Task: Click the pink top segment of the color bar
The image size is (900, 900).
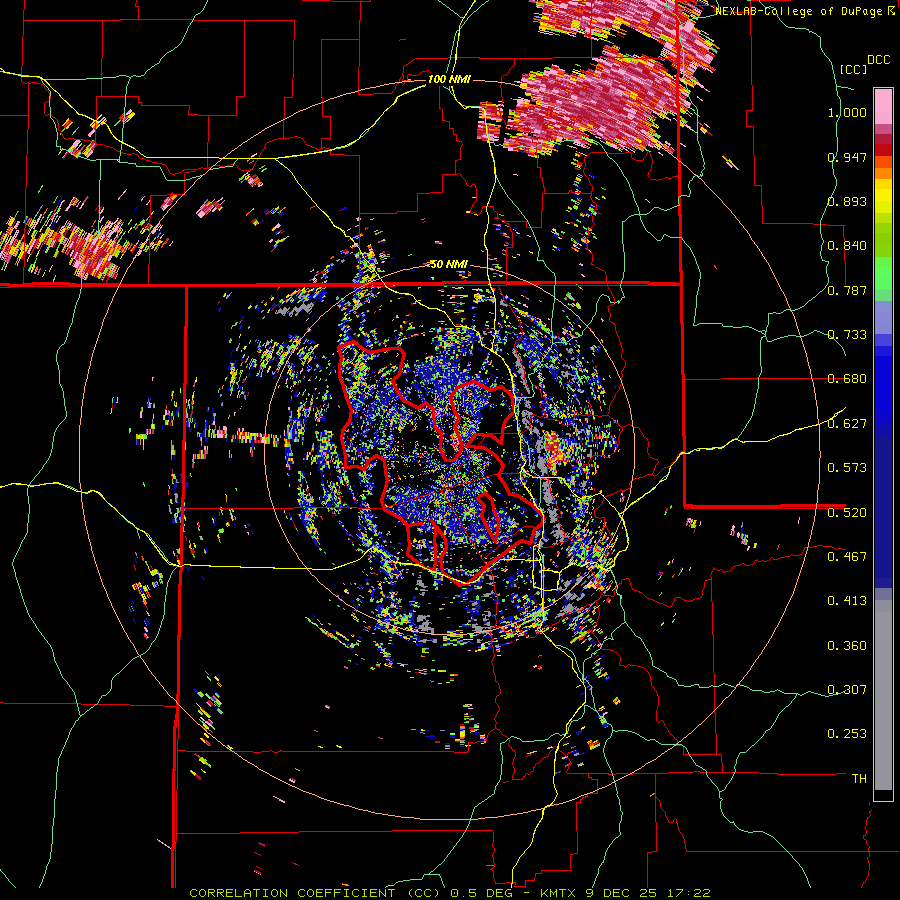Action: pos(883,106)
